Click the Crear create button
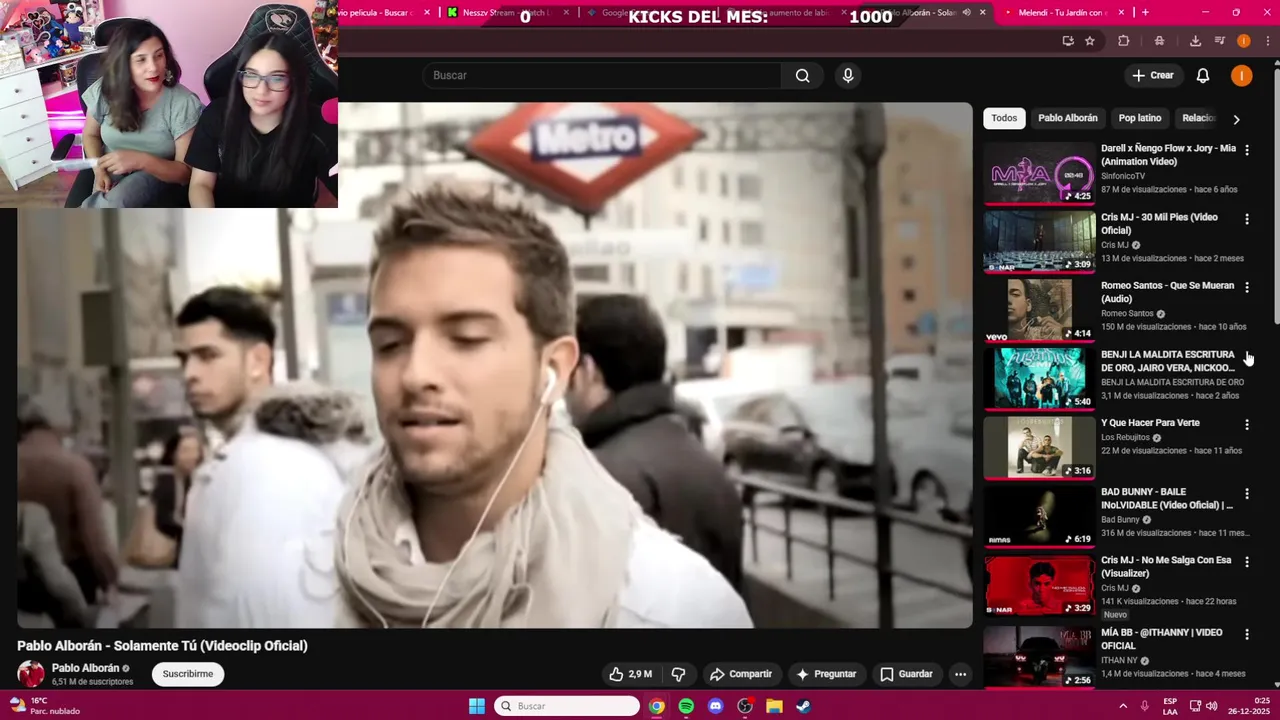Image resolution: width=1280 pixels, height=720 pixels. [1152, 75]
